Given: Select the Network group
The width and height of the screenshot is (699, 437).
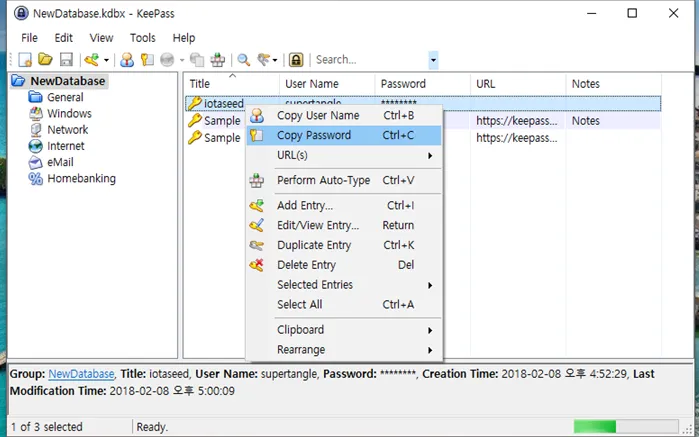Looking at the screenshot, I should [68, 130].
